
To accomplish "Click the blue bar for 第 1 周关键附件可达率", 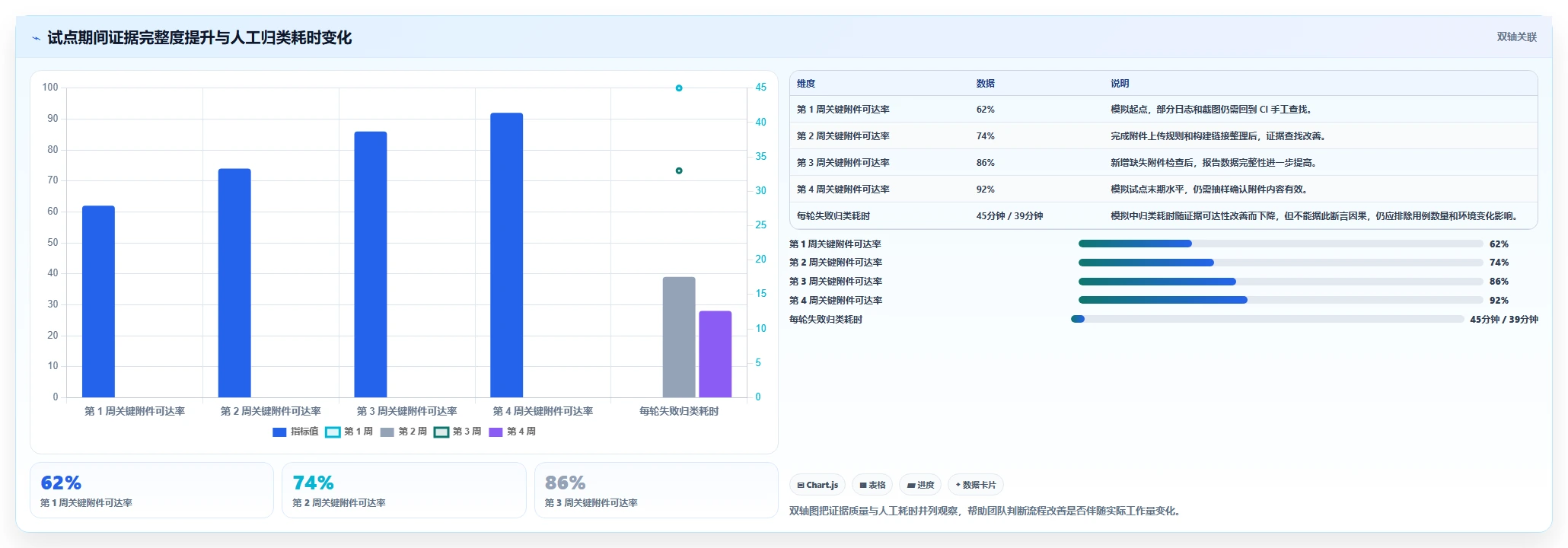I will (x=98, y=301).
